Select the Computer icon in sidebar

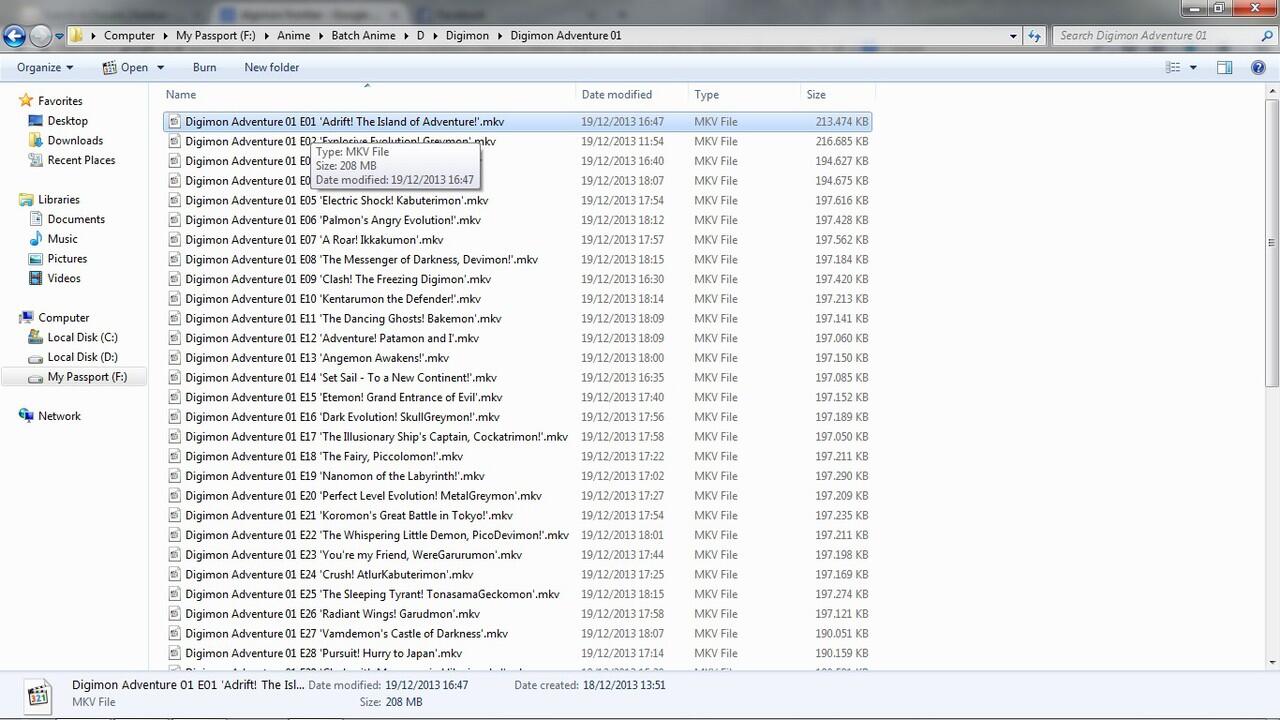point(26,318)
